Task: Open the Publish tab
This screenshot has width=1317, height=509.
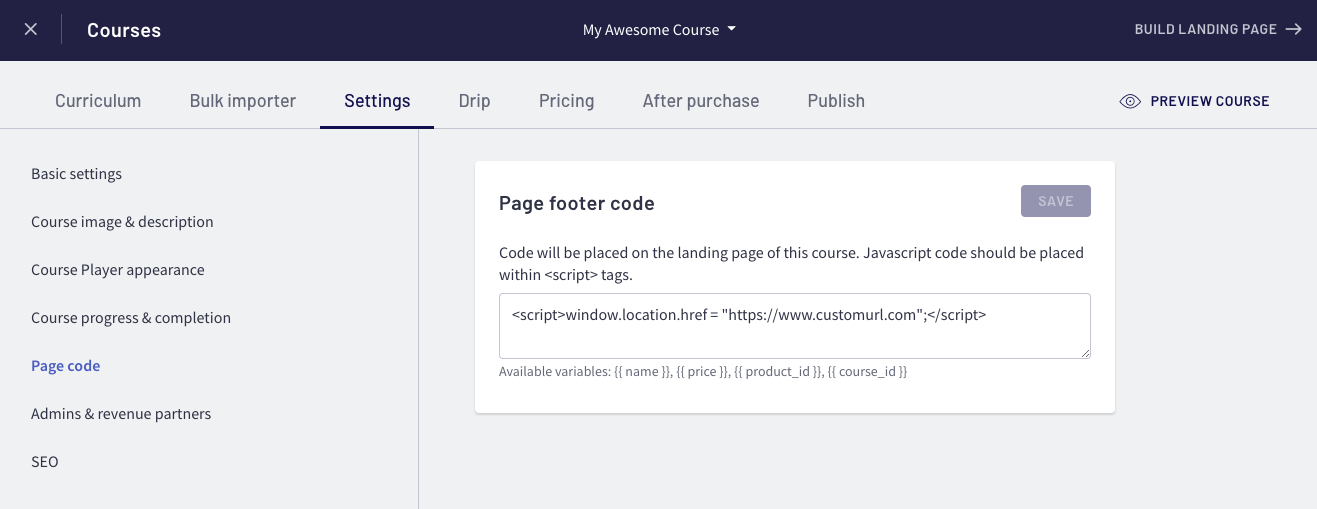Action: point(836,101)
